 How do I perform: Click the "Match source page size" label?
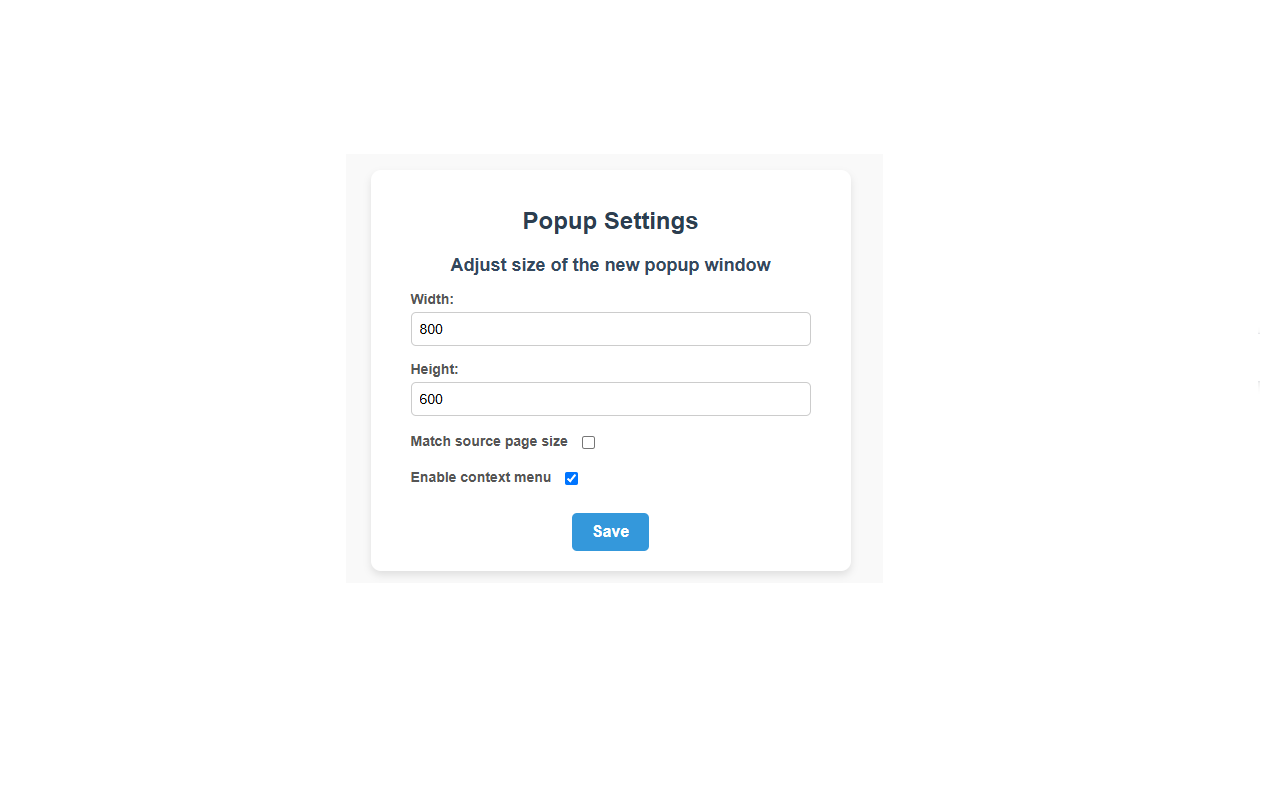tap(489, 441)
